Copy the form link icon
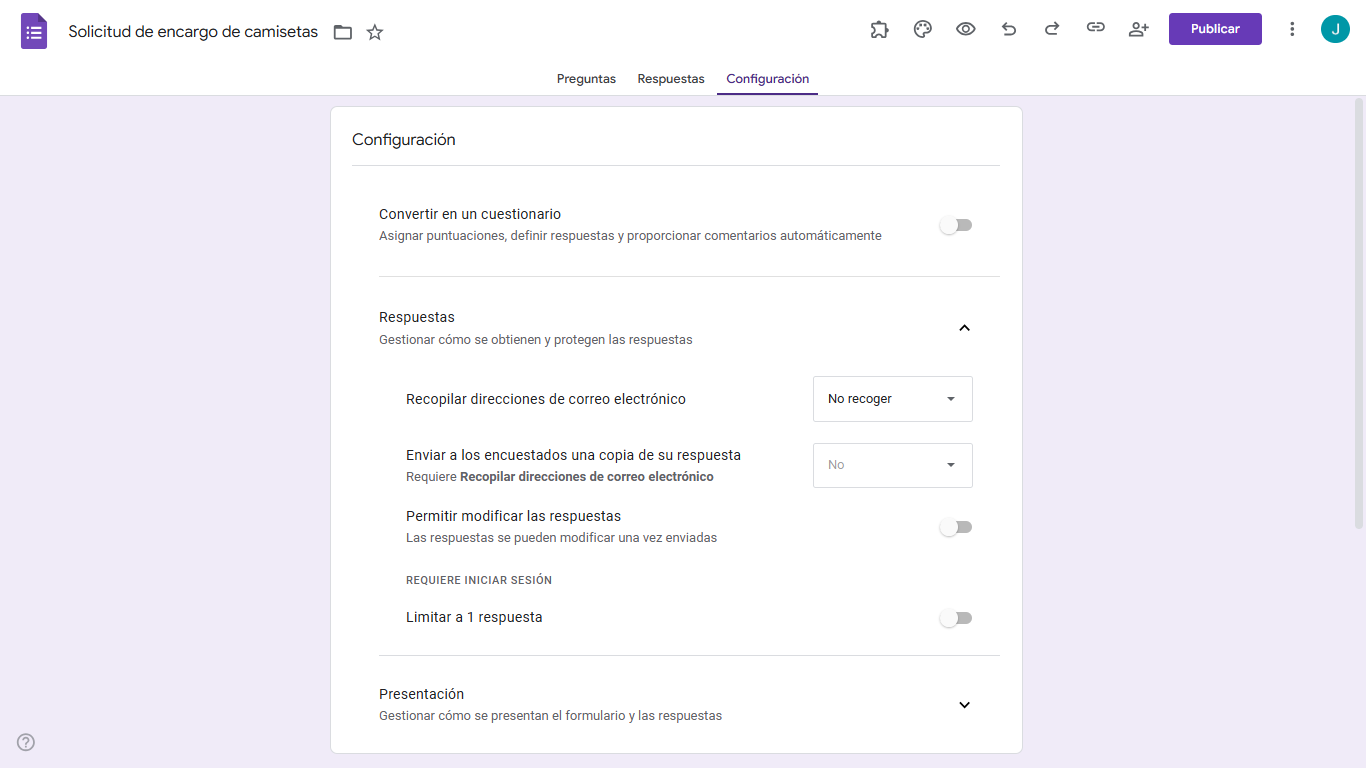This screenshot has height=768, width=1366. click(1095, 29)
